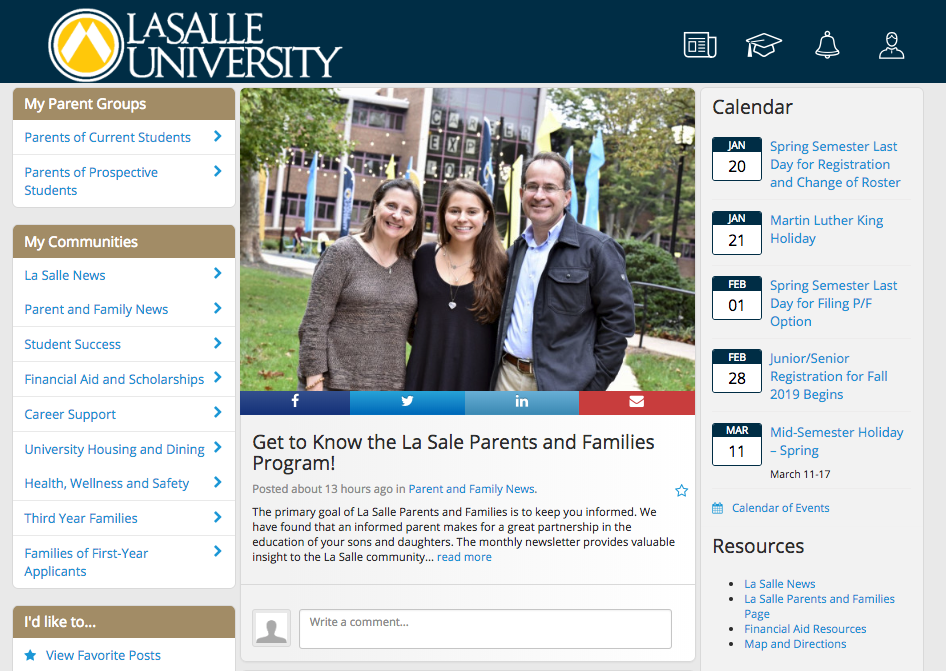Open the news feed icon in header
The height and width of the screenshot is (671, 946).
point(700,45)
